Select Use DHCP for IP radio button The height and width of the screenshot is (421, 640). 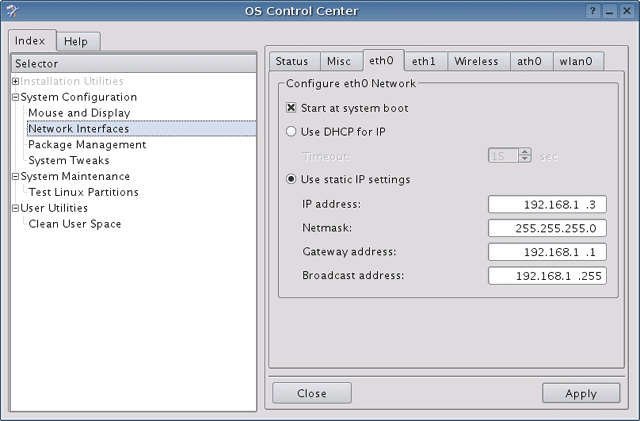click(291, 131)
